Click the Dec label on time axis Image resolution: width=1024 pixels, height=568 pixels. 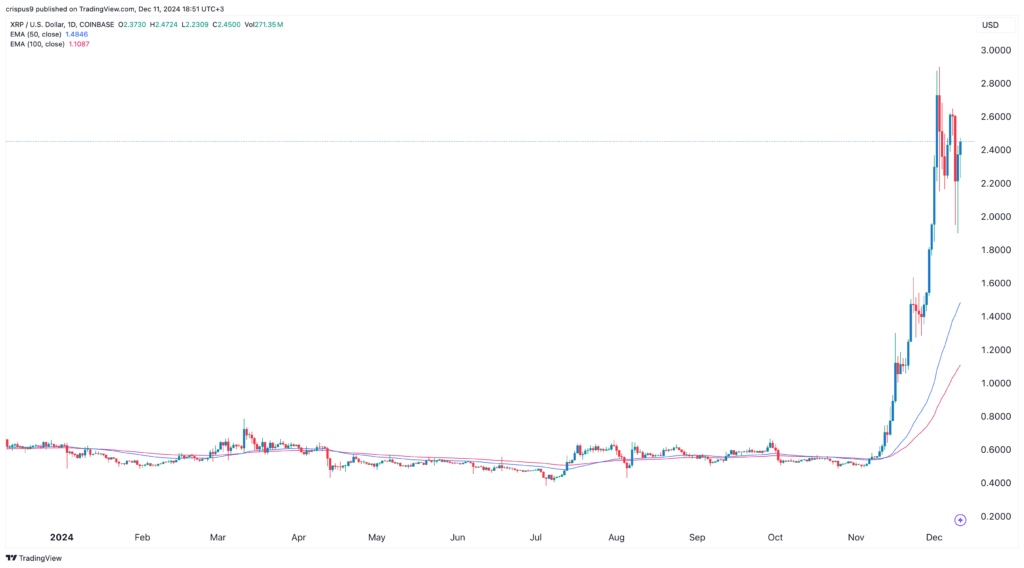[935, 537]
